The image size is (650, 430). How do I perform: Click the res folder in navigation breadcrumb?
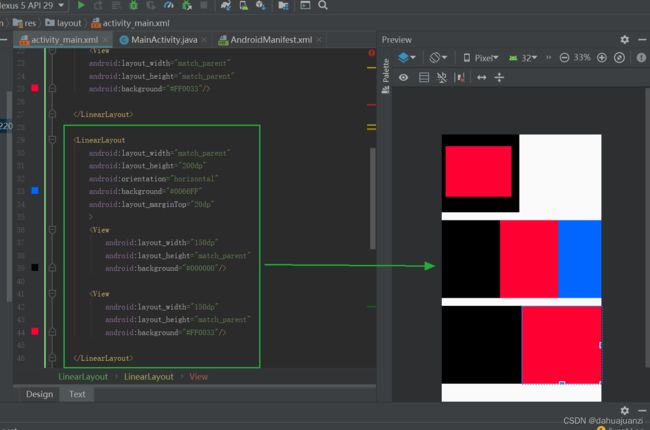[x=24, y=23]
